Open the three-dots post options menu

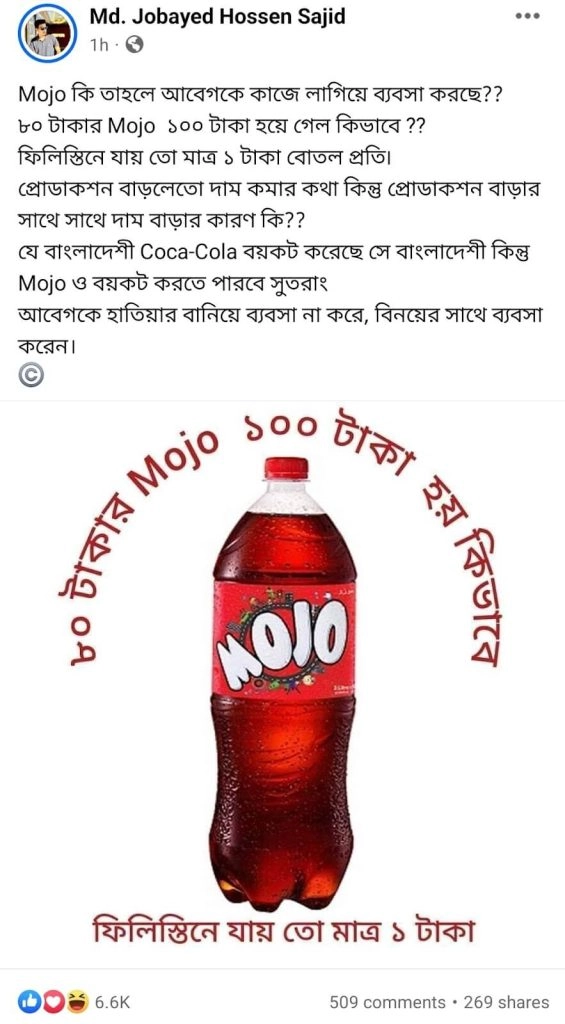(527, 16)
